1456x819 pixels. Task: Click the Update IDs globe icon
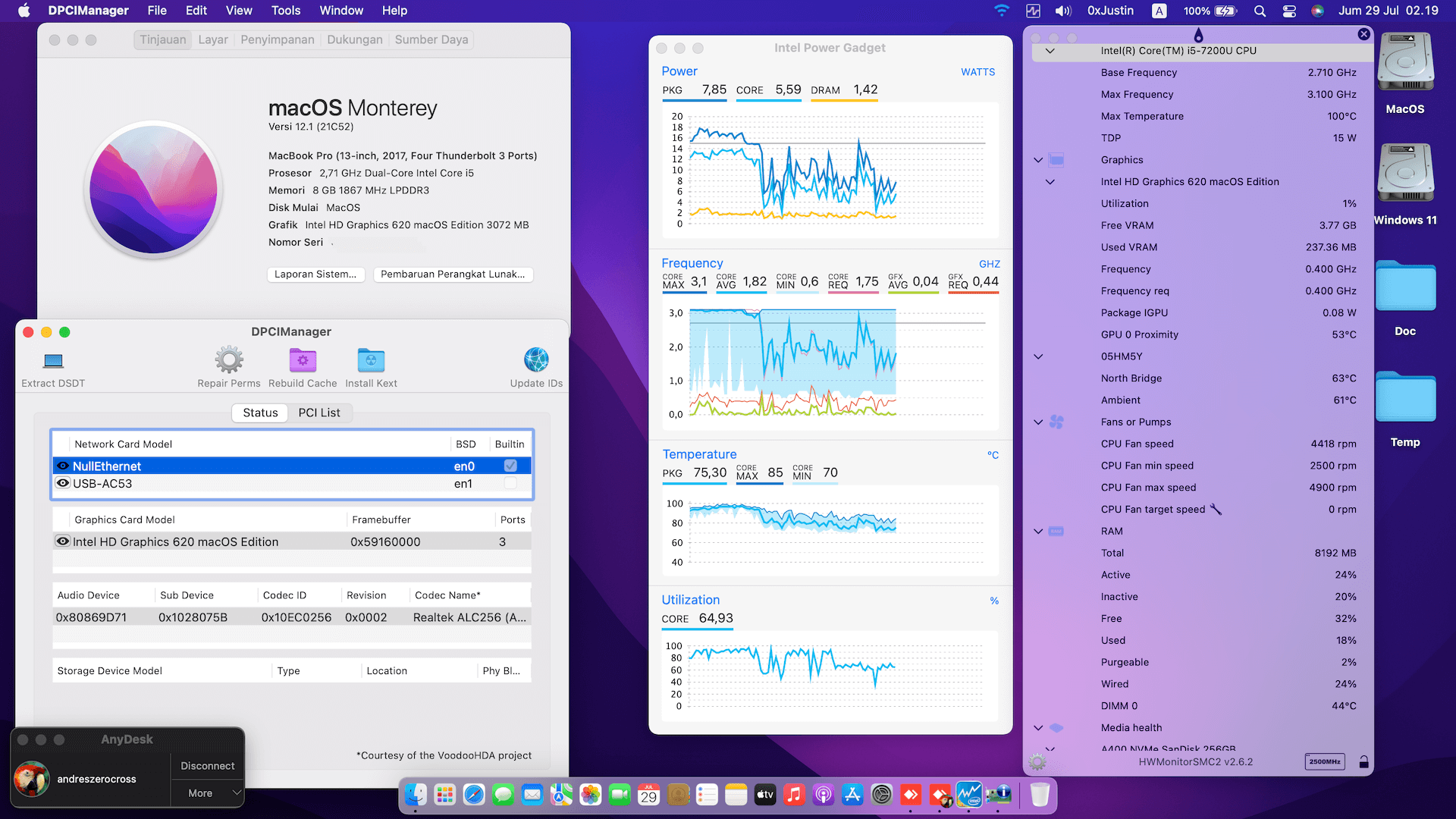click(536, 359)
